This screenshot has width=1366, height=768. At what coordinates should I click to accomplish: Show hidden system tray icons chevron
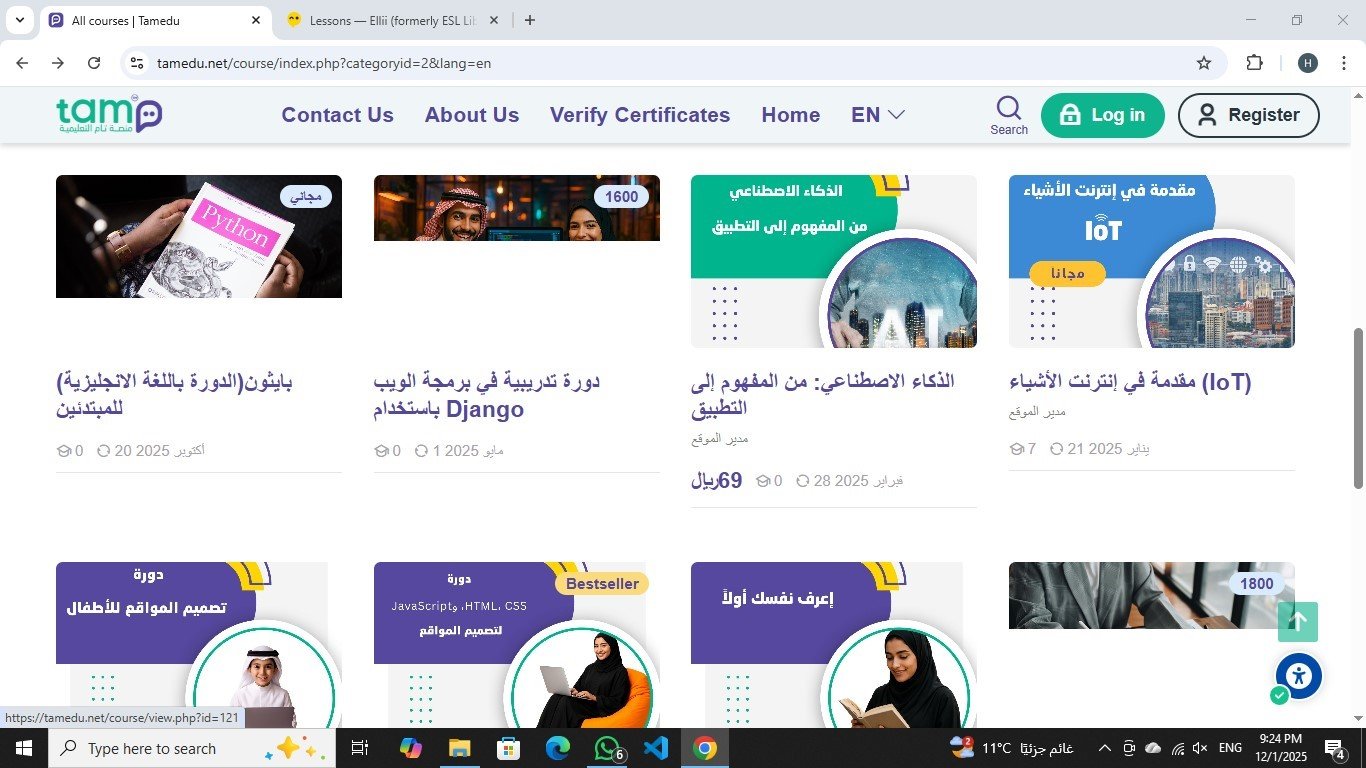1104,748
